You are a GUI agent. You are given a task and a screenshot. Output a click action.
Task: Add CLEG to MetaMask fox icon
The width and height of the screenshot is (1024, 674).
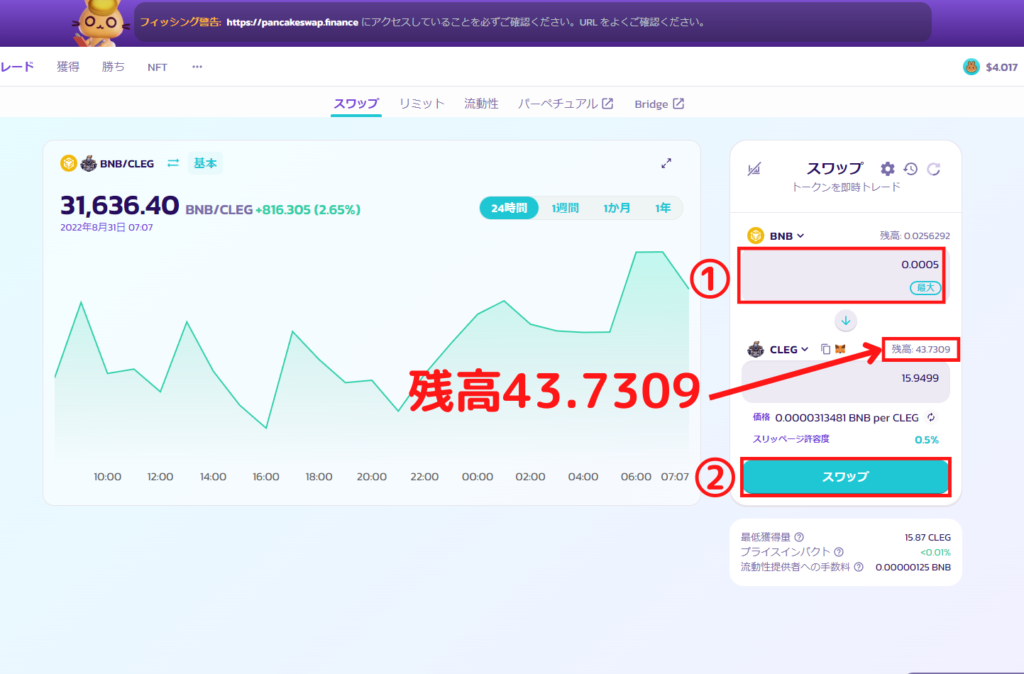[x=840, y=349]
